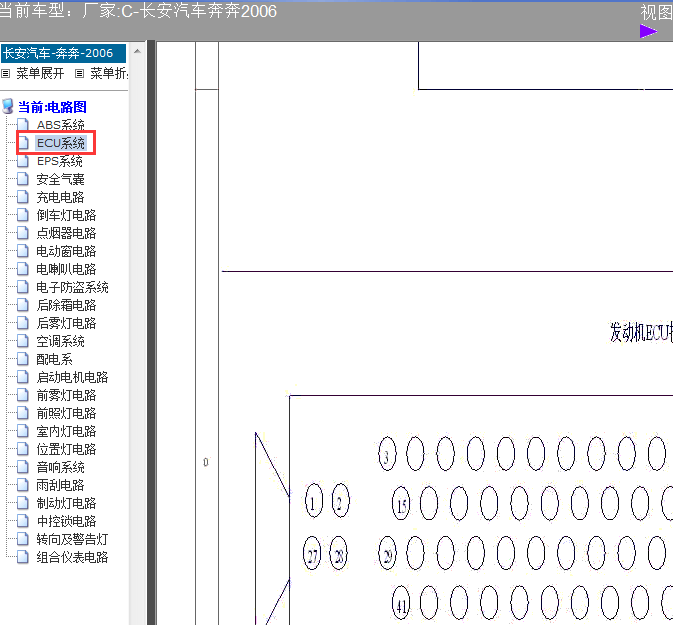Open the 前雾灯电路 entry

coord(67,395)
